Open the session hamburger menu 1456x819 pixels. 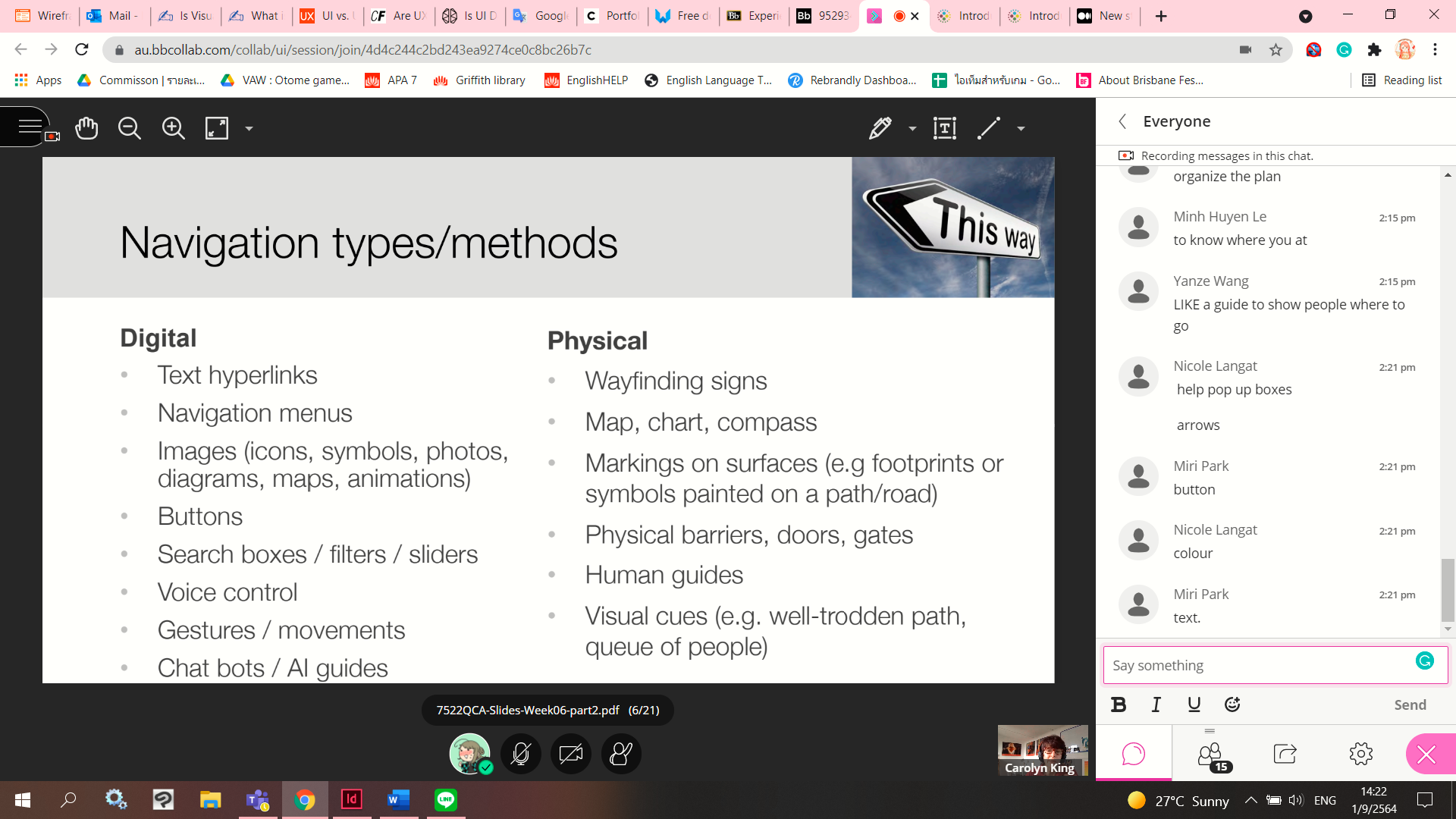tap(29, 127)
